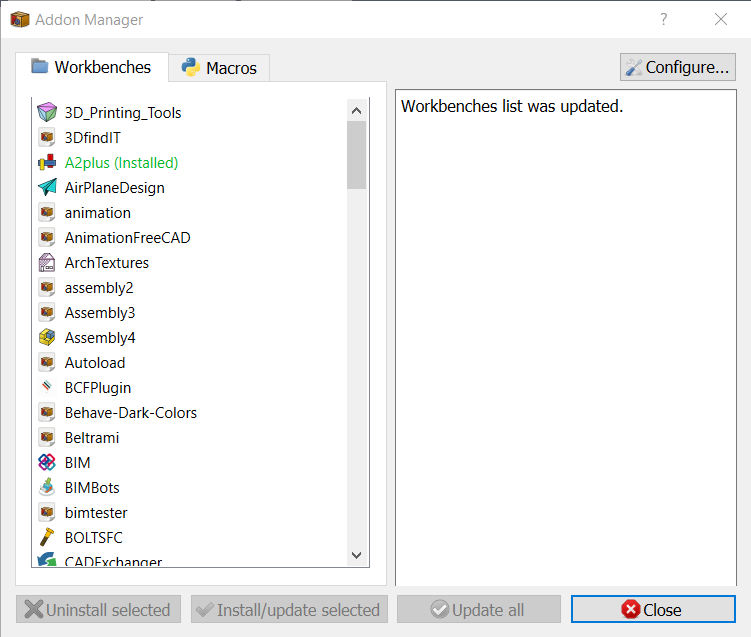Select BCFPlugin in the list
Screen dimensions: 751x637
[98, 388]
